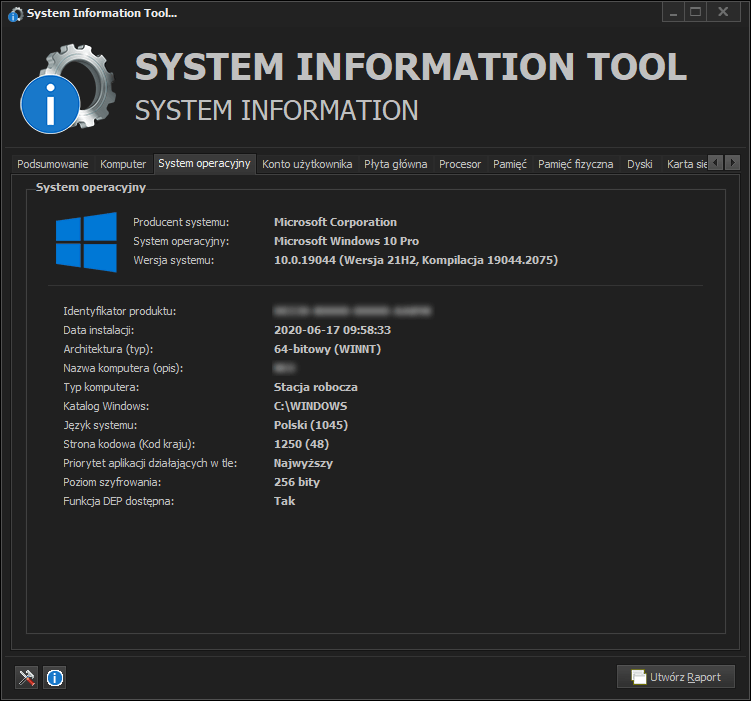Select the Pamięć tab
Viewport: 751px width, 701px height.
pos(510,164)
